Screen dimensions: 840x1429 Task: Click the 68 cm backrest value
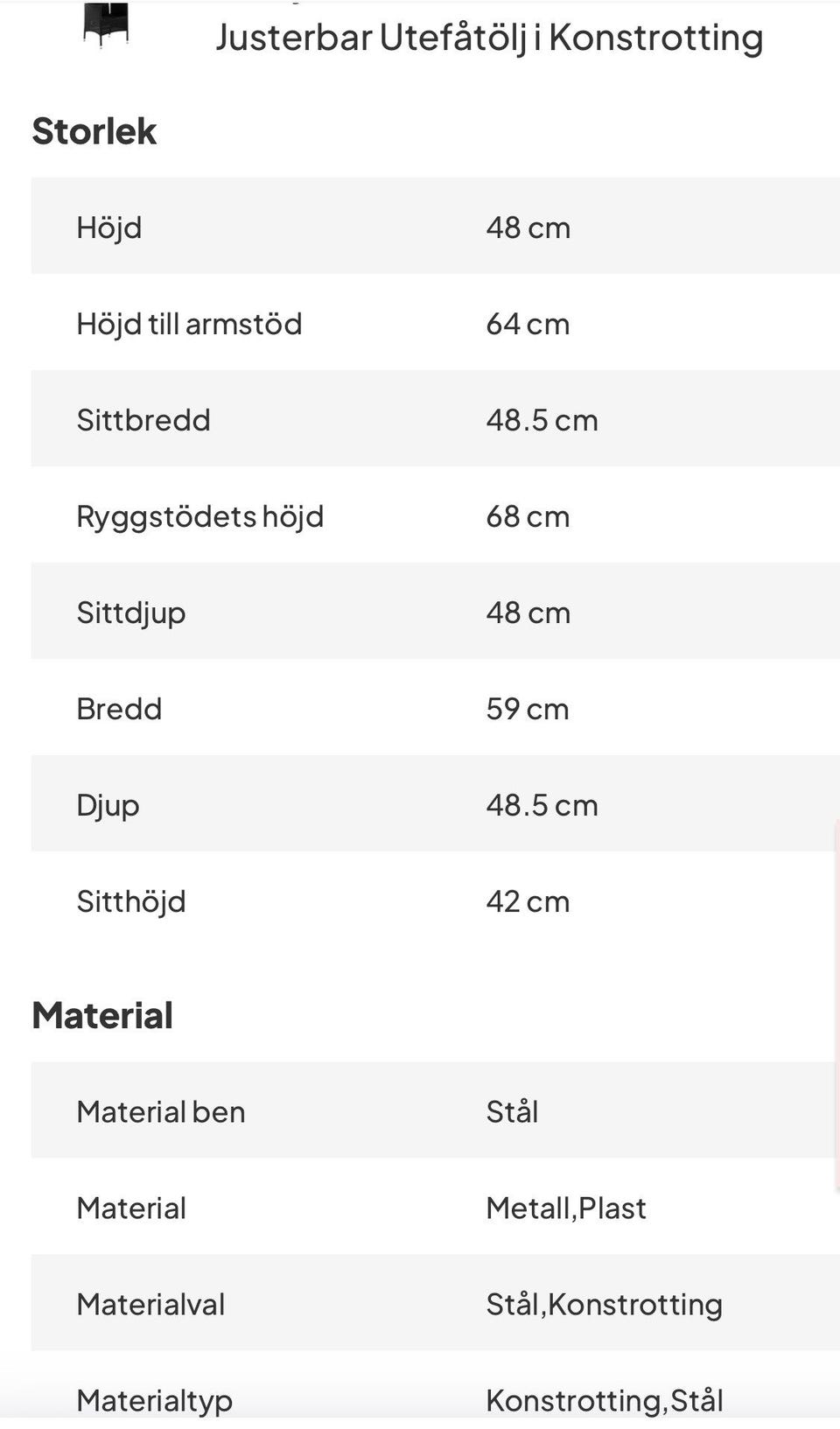click(x=528, y=516)
